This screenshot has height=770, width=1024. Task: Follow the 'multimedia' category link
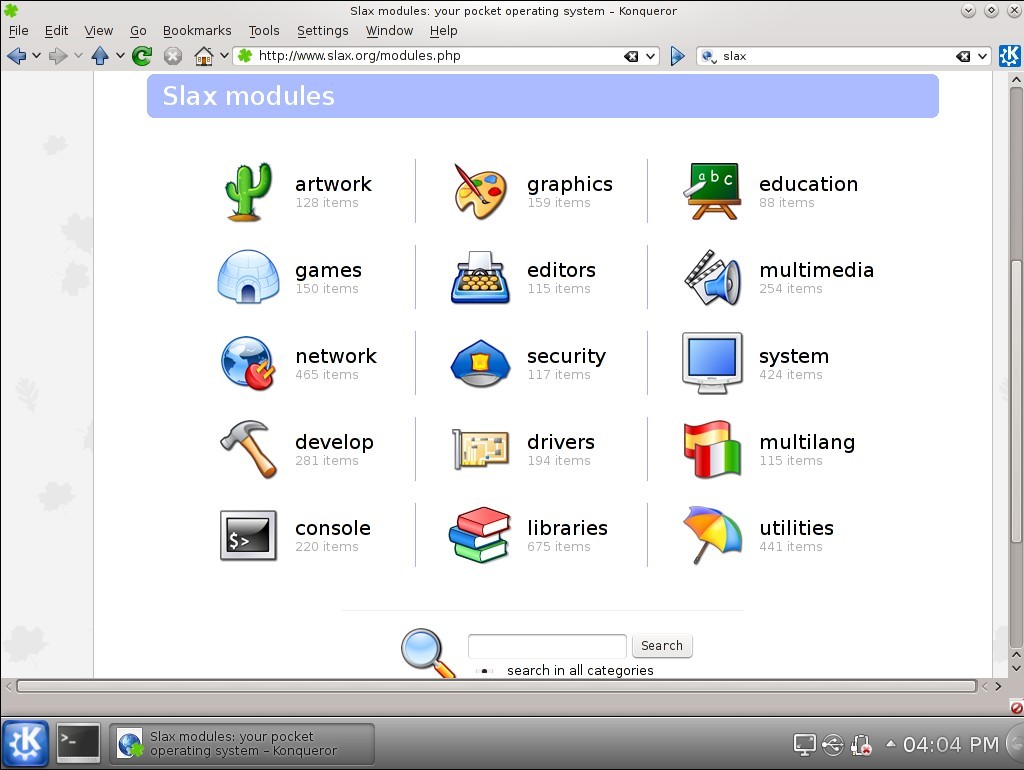click(x=816, y=270)
